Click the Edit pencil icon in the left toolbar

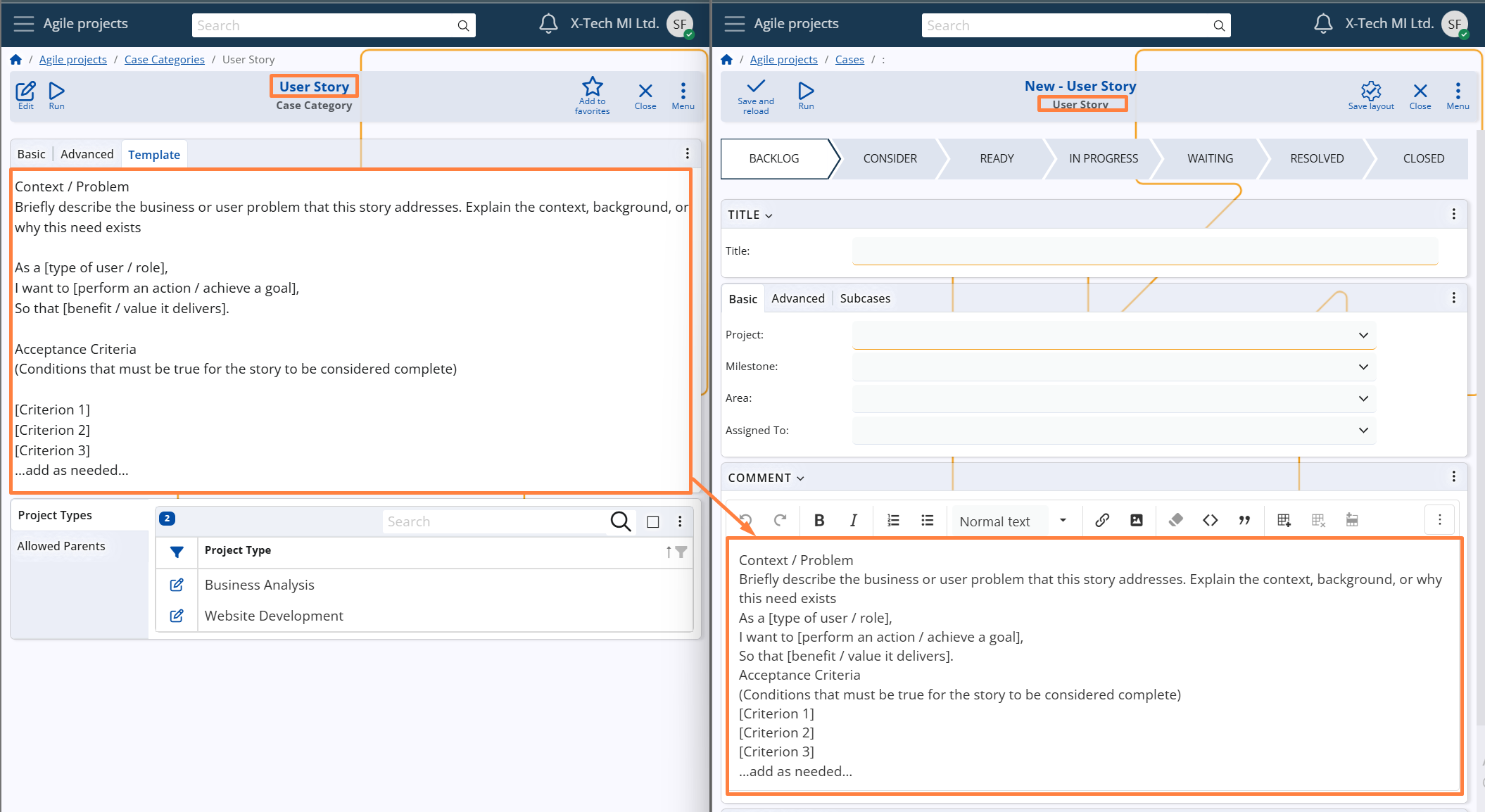(x=25, y=91)
